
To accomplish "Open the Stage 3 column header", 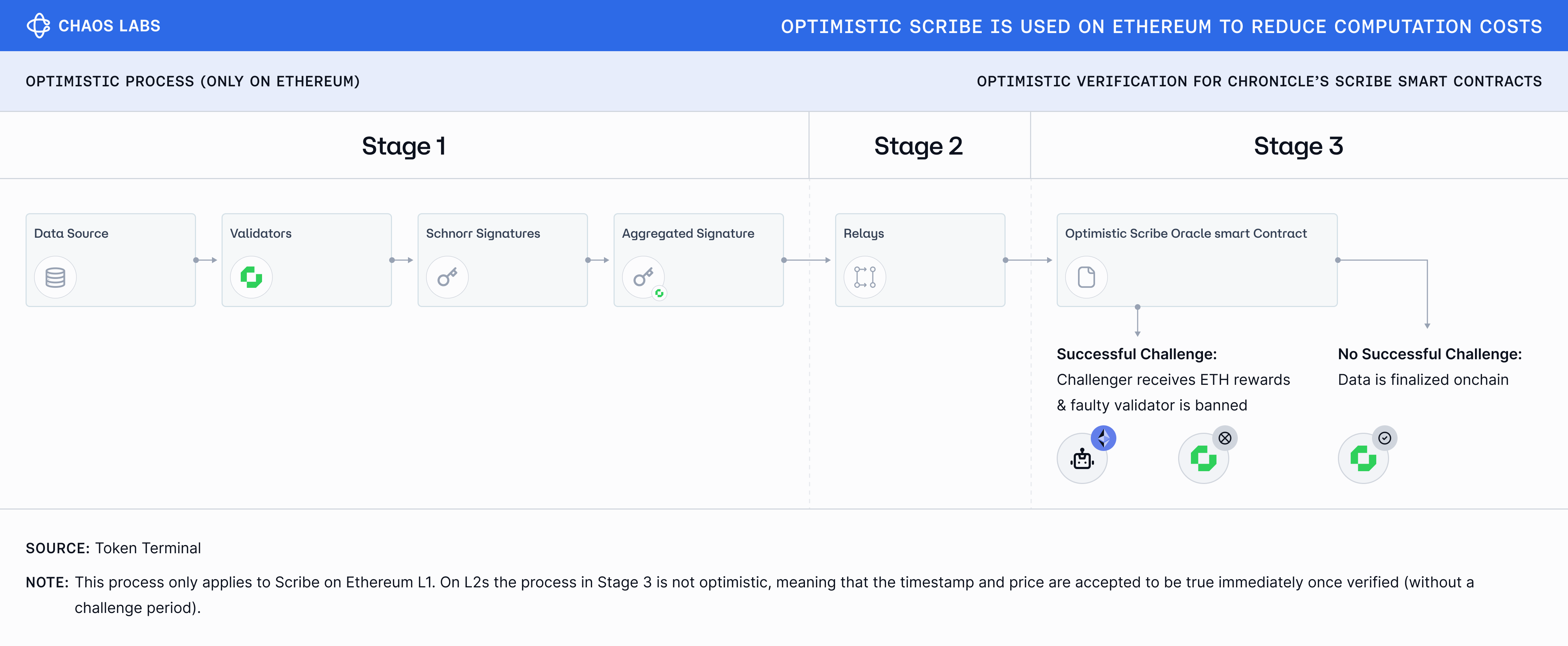I will pos(1299,146).
